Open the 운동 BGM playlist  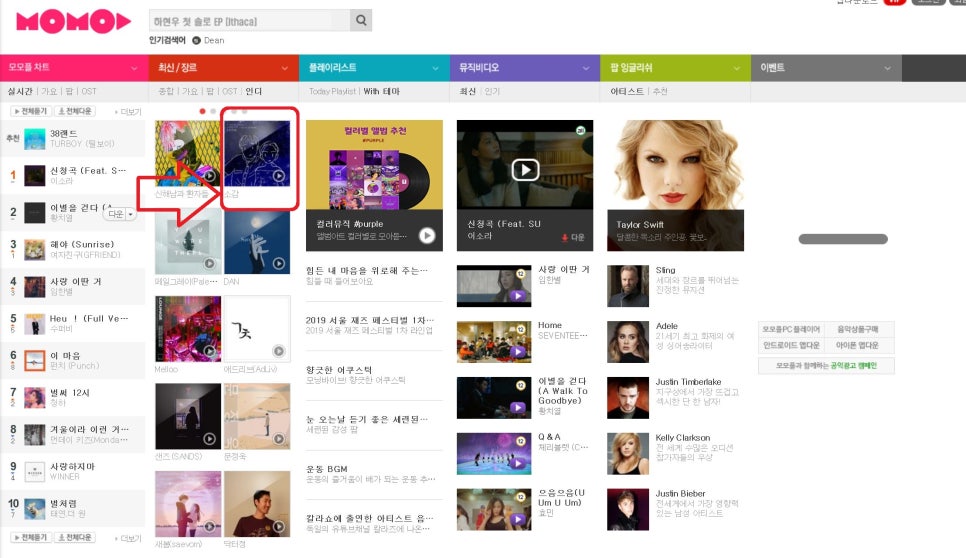tap(327, 469)
